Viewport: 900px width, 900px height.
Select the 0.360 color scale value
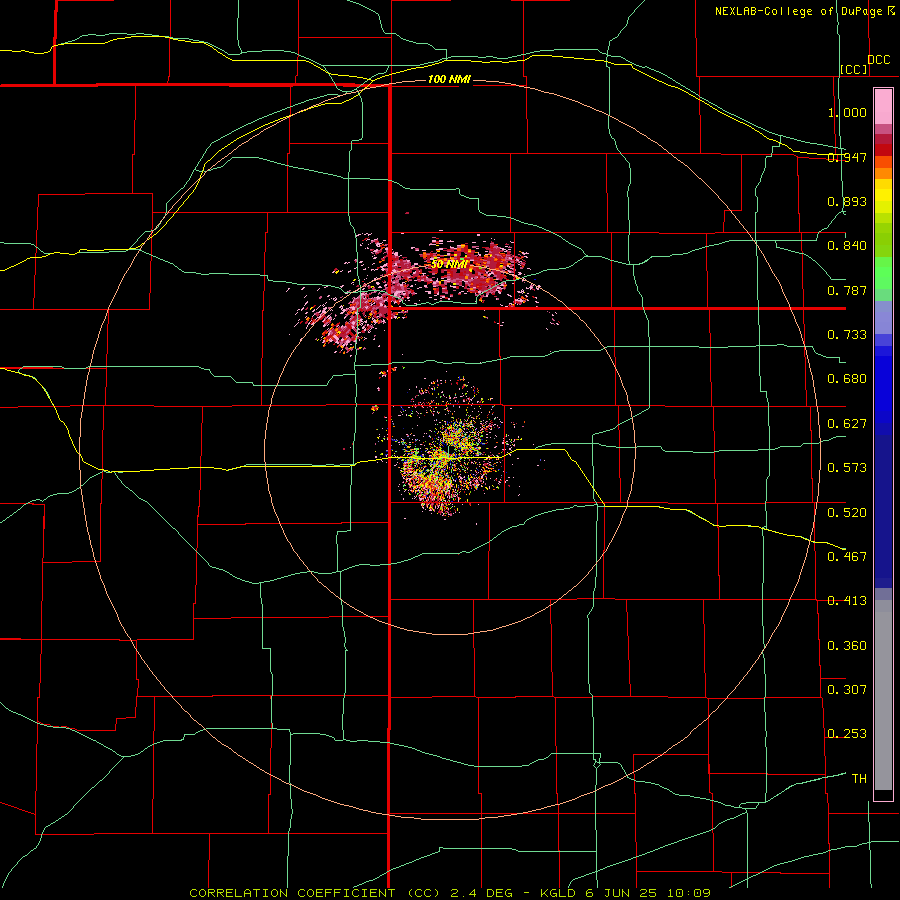(847, 645)
